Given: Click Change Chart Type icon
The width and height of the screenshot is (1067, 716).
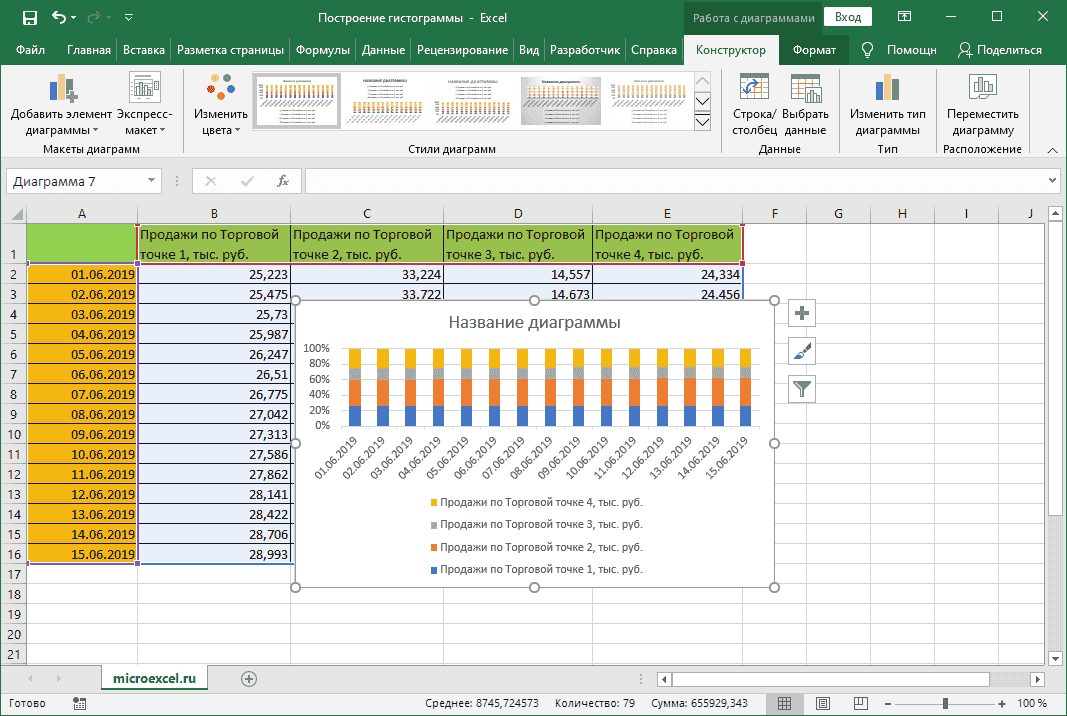Looking at the screenshot, I should 887,89.
